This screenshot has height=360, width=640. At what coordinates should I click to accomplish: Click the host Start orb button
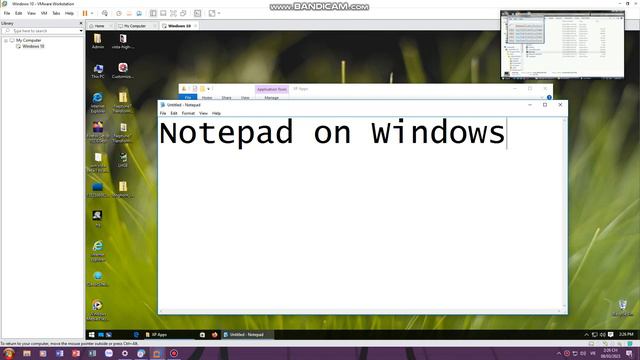point(8,353)
